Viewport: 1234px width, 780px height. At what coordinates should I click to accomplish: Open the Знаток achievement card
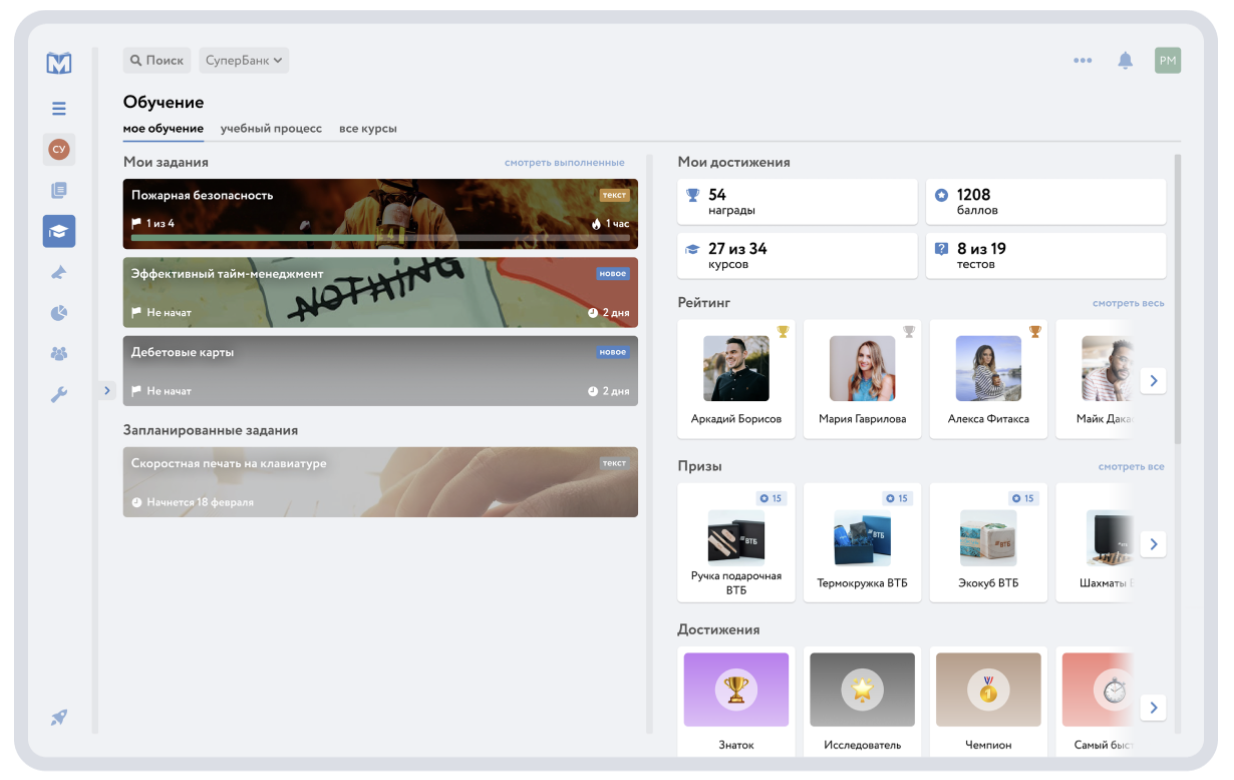click(x=736, y=701)
